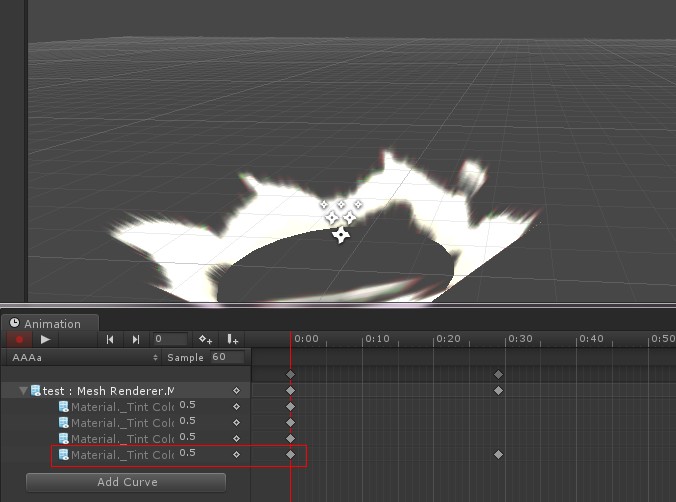
Task: Toggle the red record button
Action: coord(19,339)
